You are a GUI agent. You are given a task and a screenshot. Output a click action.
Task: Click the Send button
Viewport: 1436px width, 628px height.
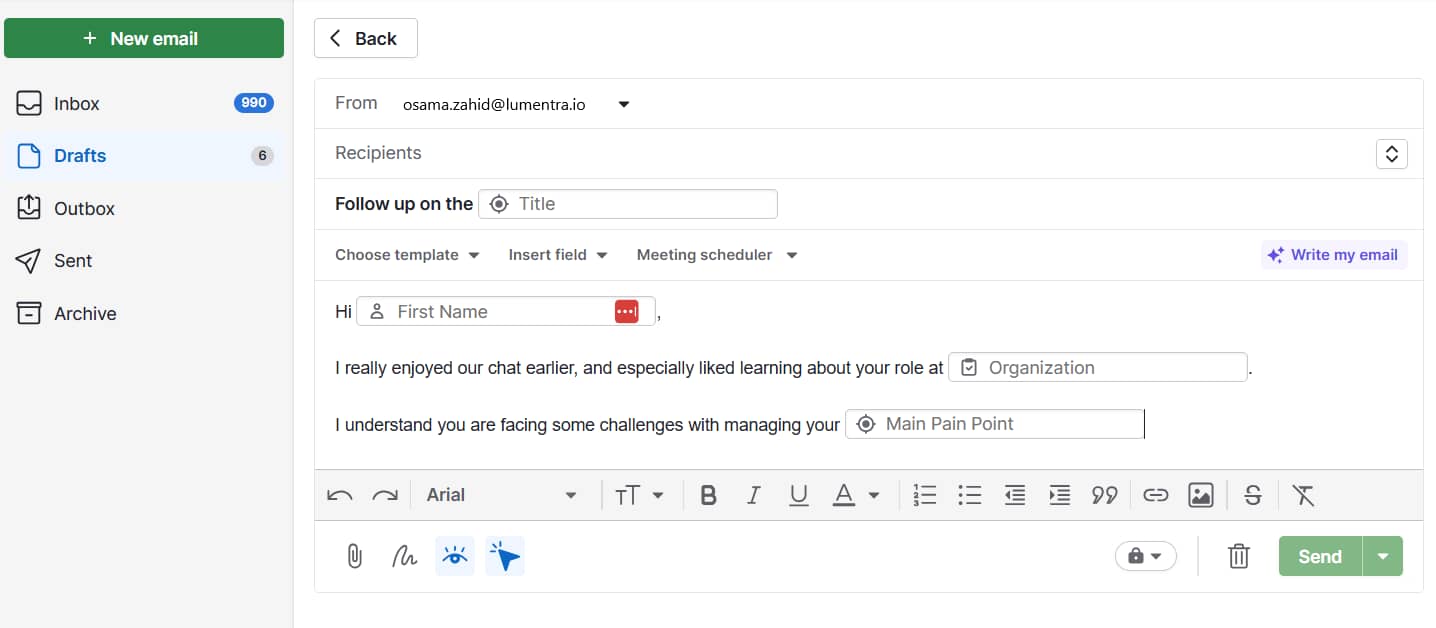tap(1318, 556)
